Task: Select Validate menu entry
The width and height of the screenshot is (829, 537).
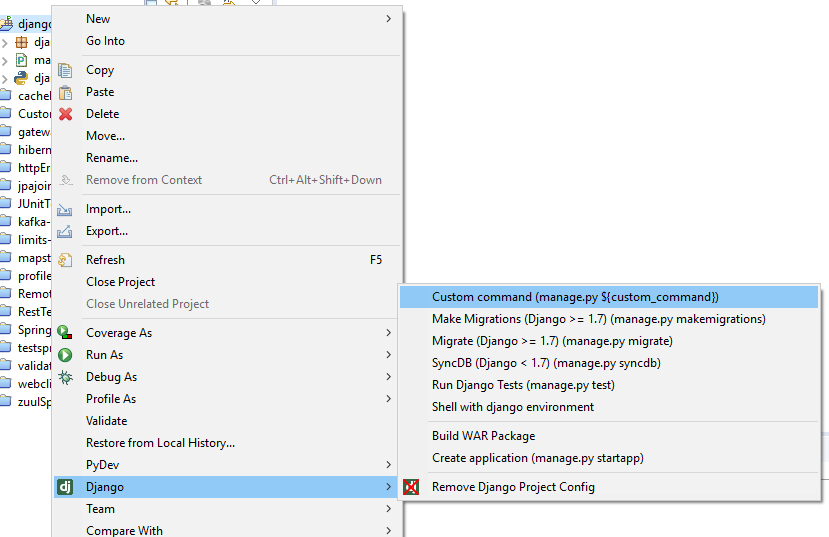Action: tap(227, 421)
